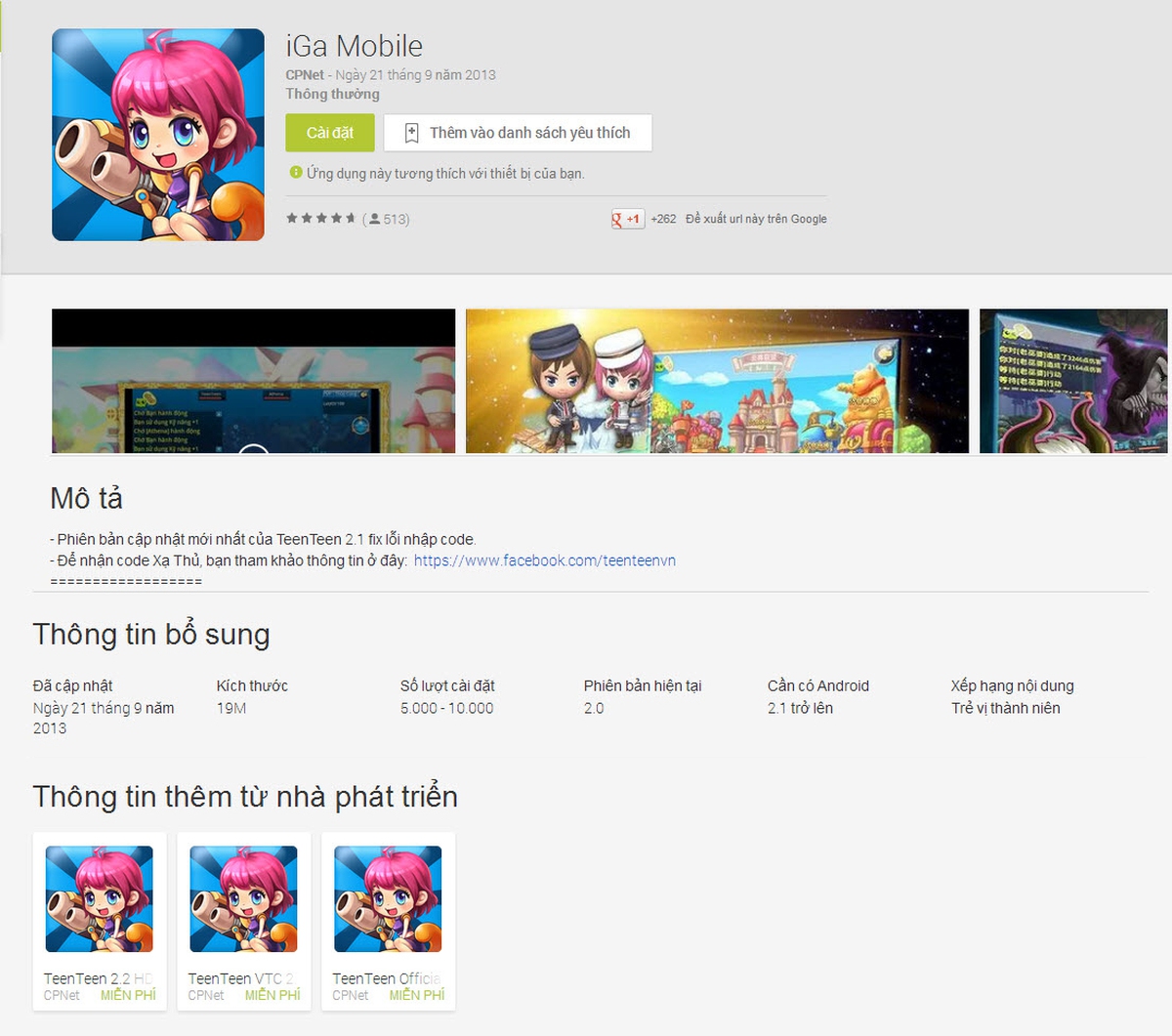Image resolution: width=1172 pixels, height=1036 pixels.
Task: Click the current version 2.0 value
Action: pyautogui.click(x=594, y=708)
